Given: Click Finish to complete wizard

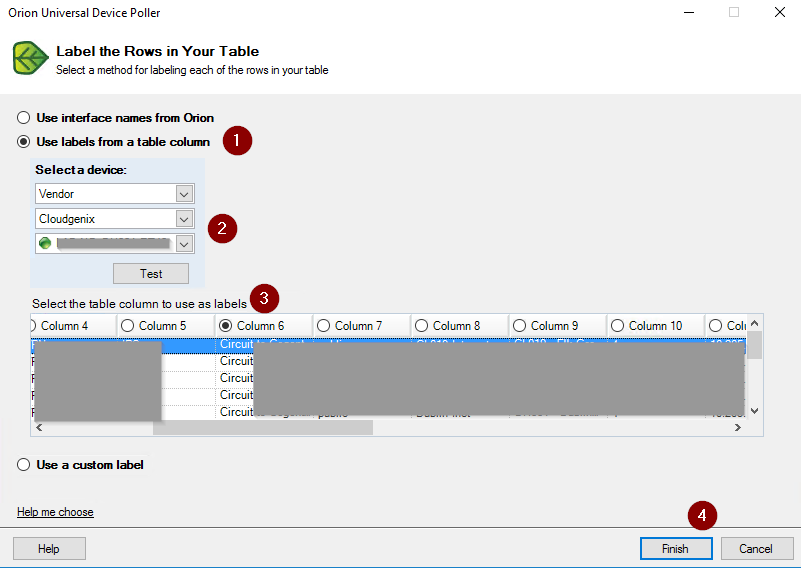Looking at the screenshot, I should (676, 549).
